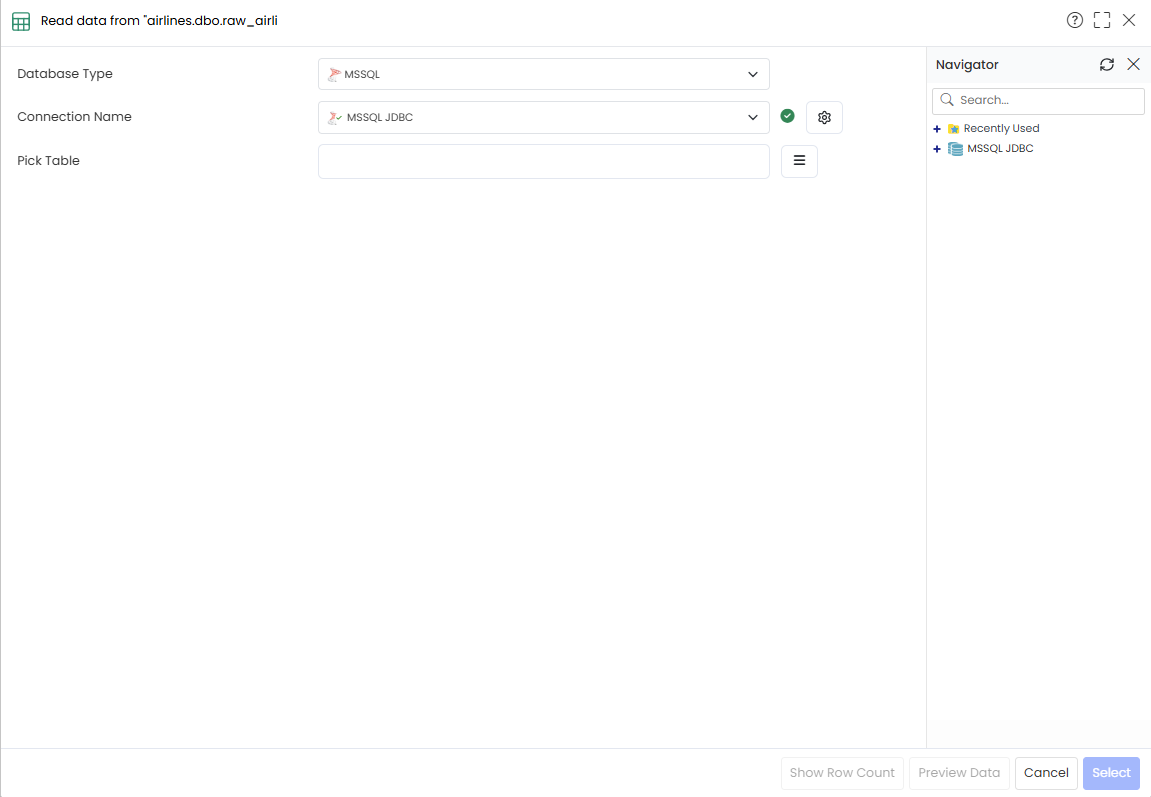Click the Pick Table label

click(48, 161)
